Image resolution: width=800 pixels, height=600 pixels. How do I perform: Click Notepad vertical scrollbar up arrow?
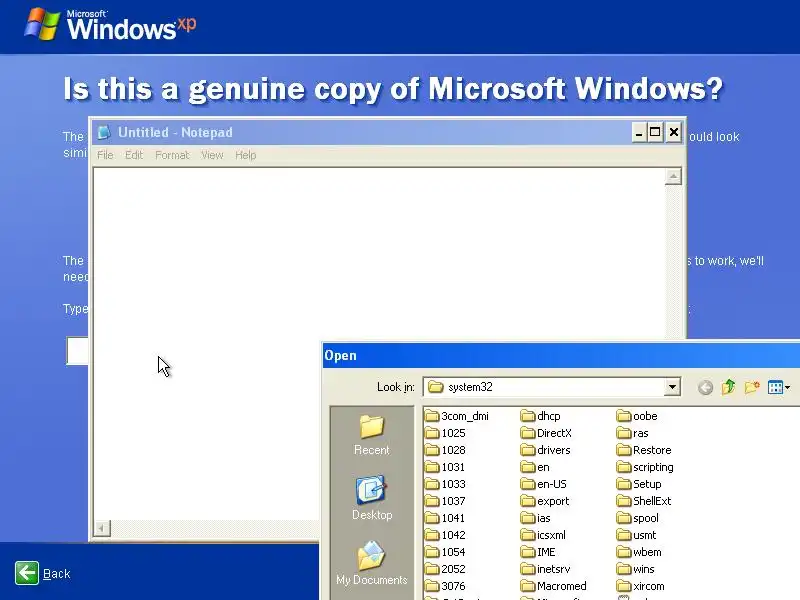(673, 177)
